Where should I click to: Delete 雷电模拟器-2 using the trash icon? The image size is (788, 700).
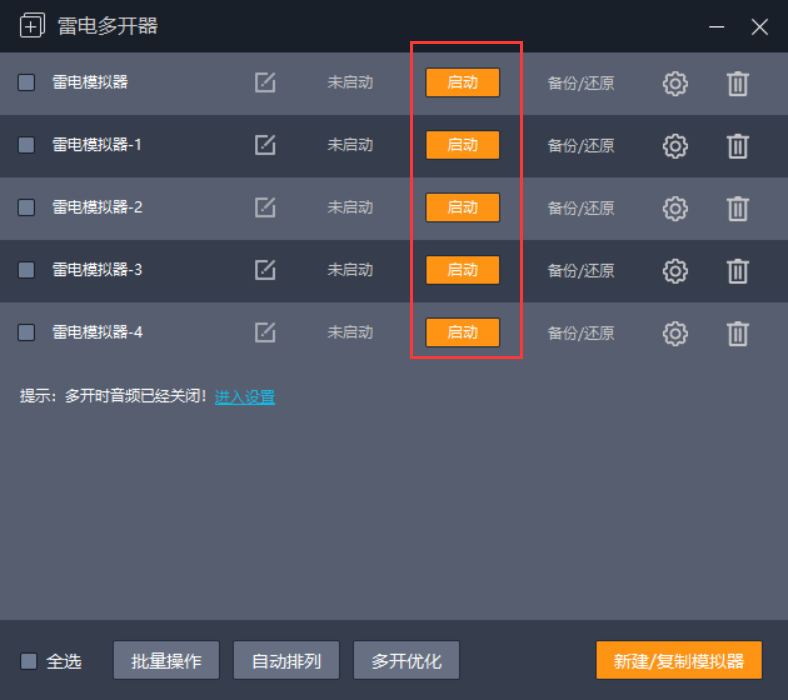[x=738, y=209]
